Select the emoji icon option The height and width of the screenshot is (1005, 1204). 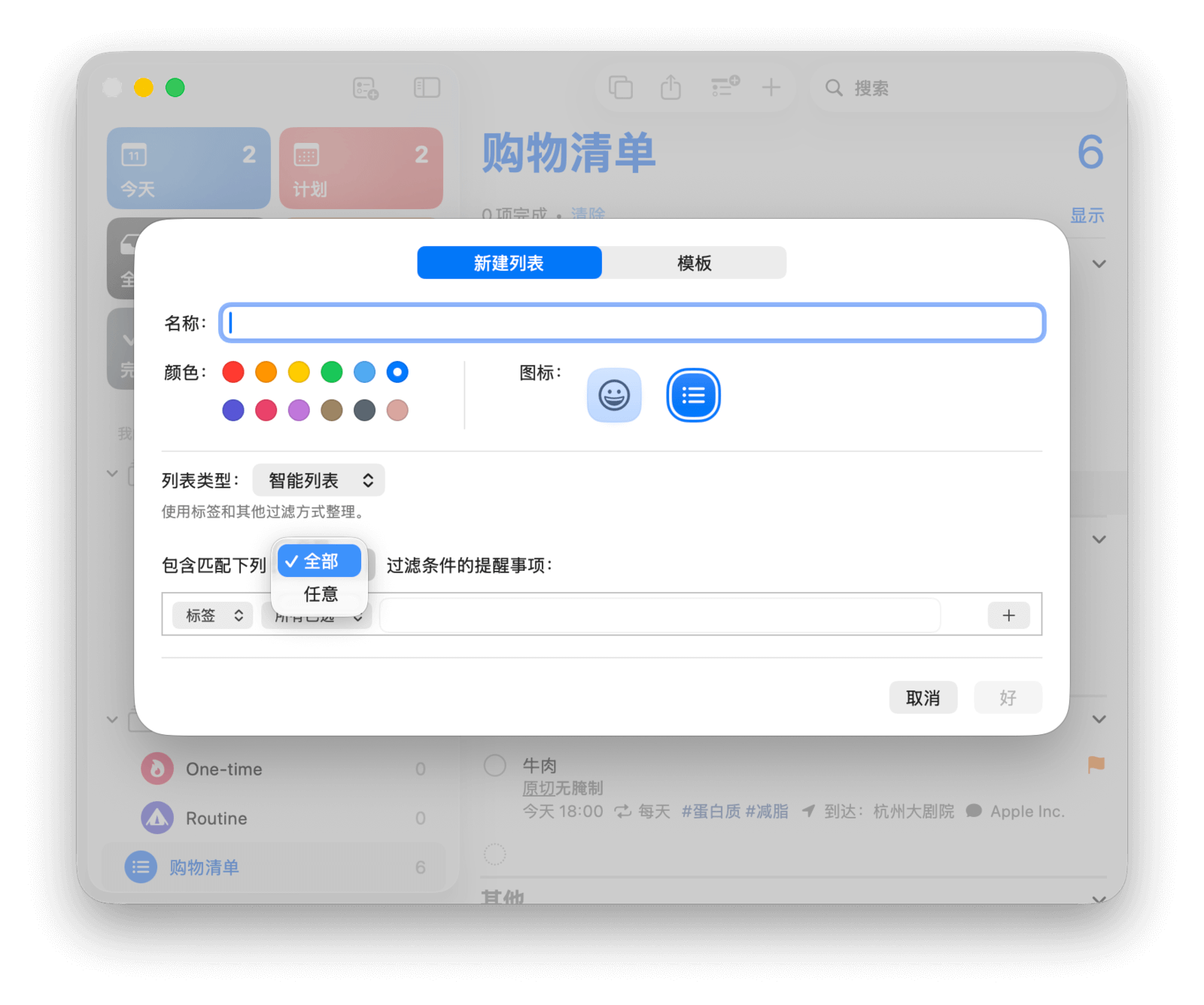[613, 395]
